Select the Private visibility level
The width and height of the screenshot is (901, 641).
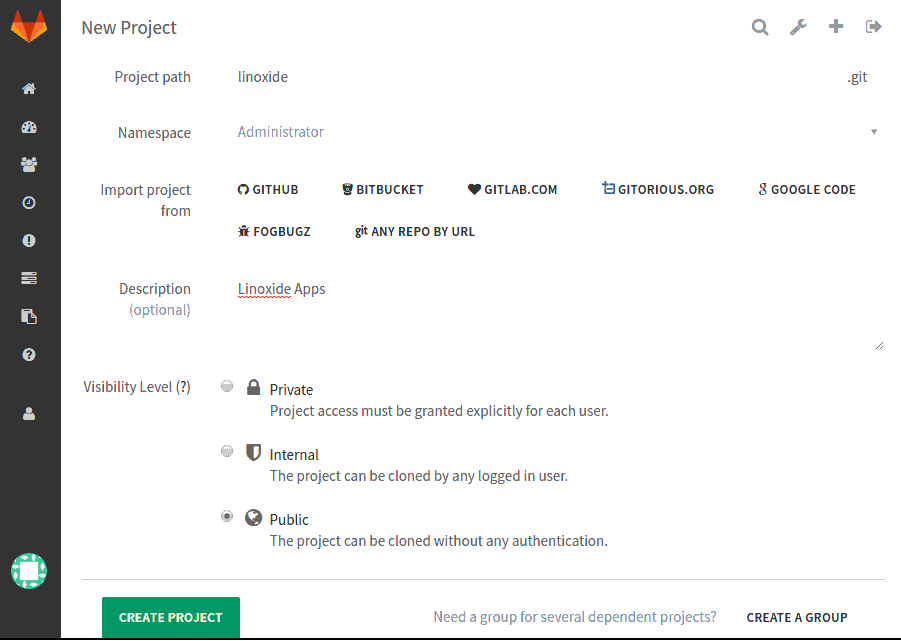coord(227,386)
